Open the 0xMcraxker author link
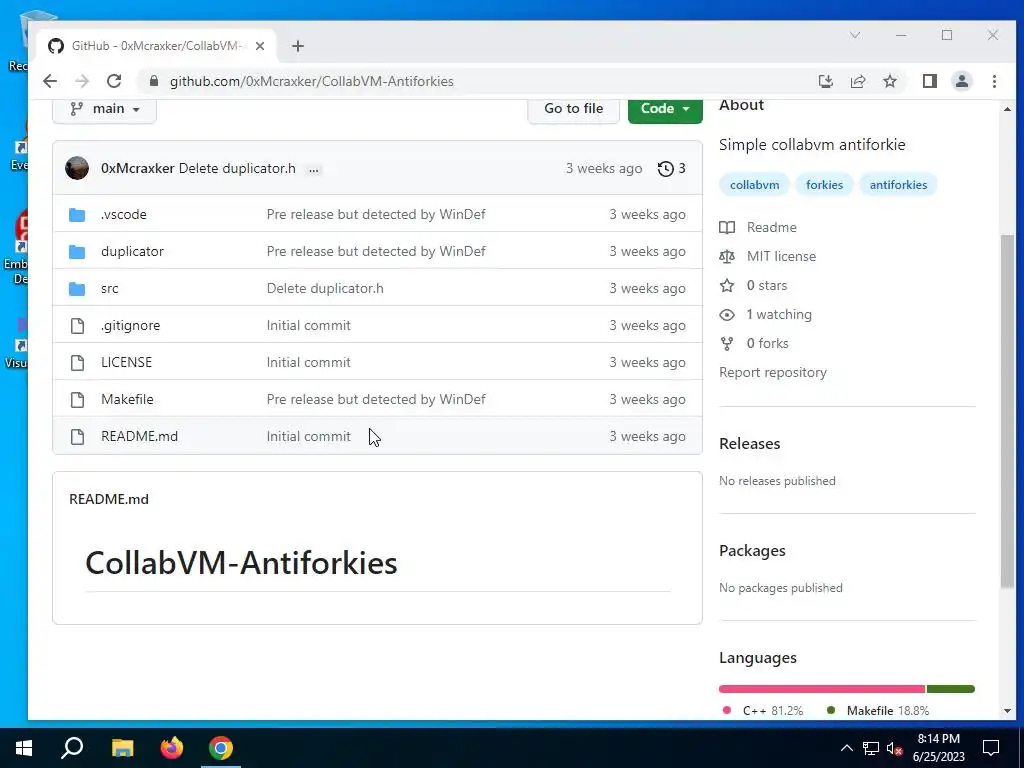 [137, 168]
